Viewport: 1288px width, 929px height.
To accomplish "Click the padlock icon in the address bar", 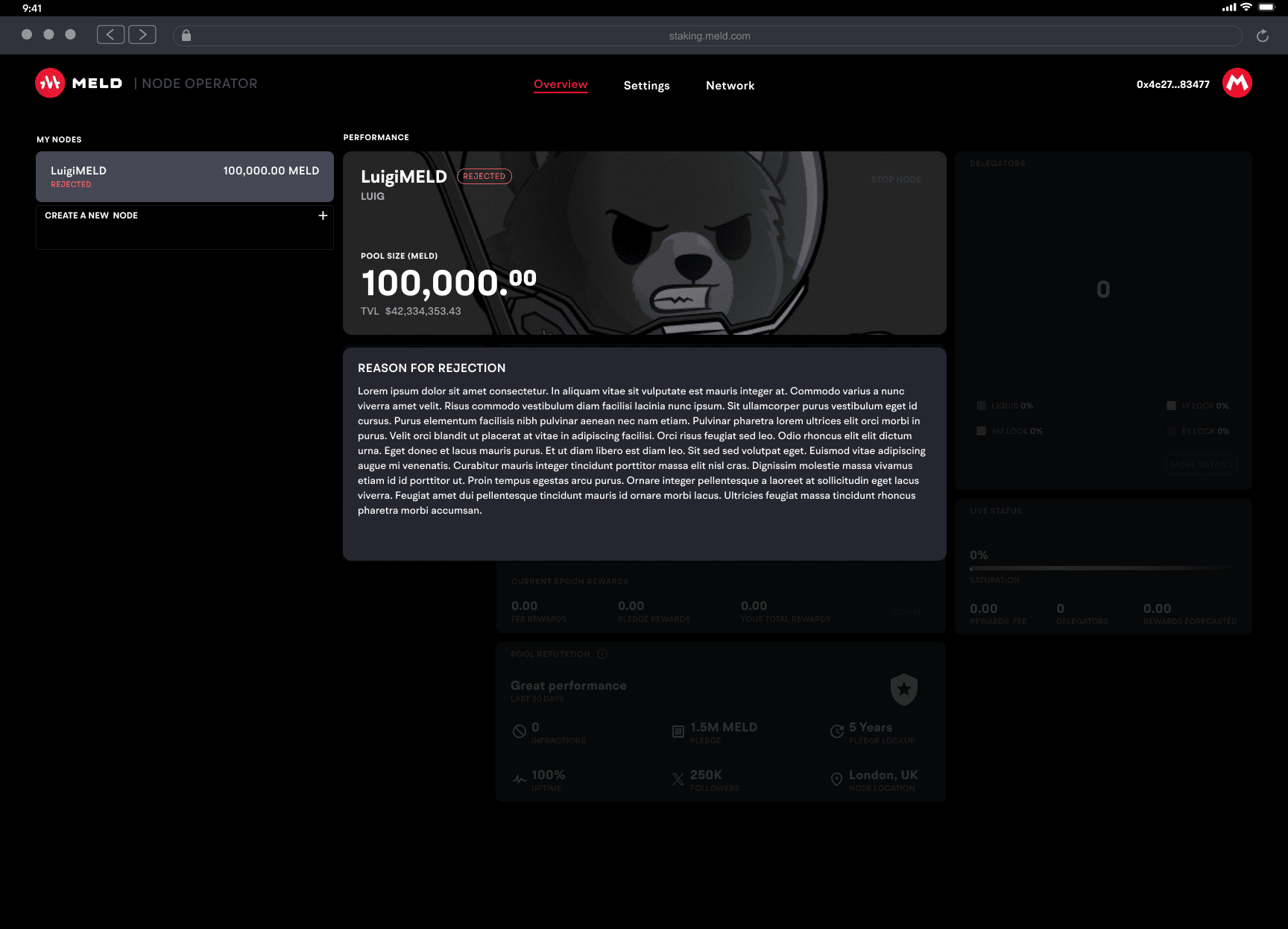I will tap(186, 35).
